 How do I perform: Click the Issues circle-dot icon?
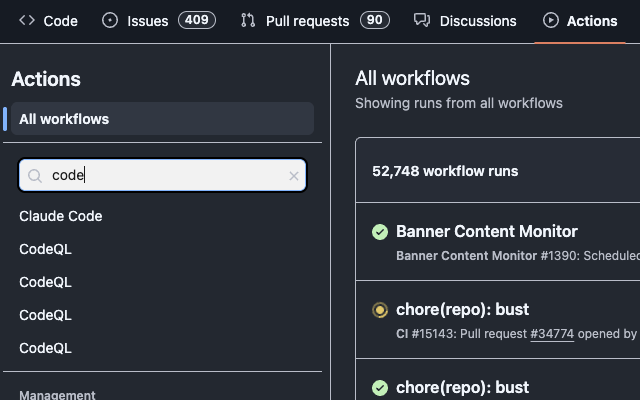coord(110,20)
